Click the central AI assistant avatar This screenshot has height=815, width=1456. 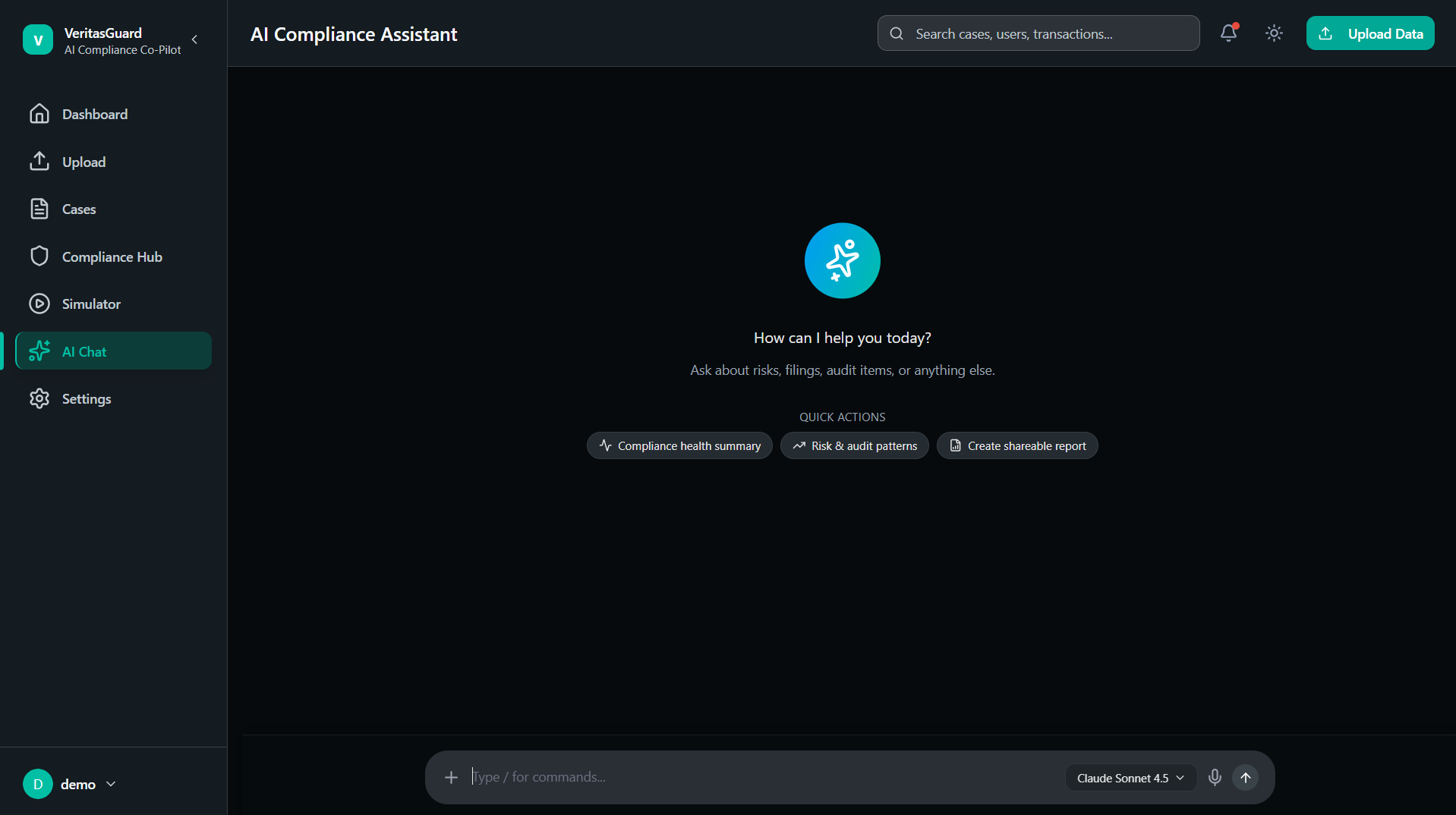point(843,260)
